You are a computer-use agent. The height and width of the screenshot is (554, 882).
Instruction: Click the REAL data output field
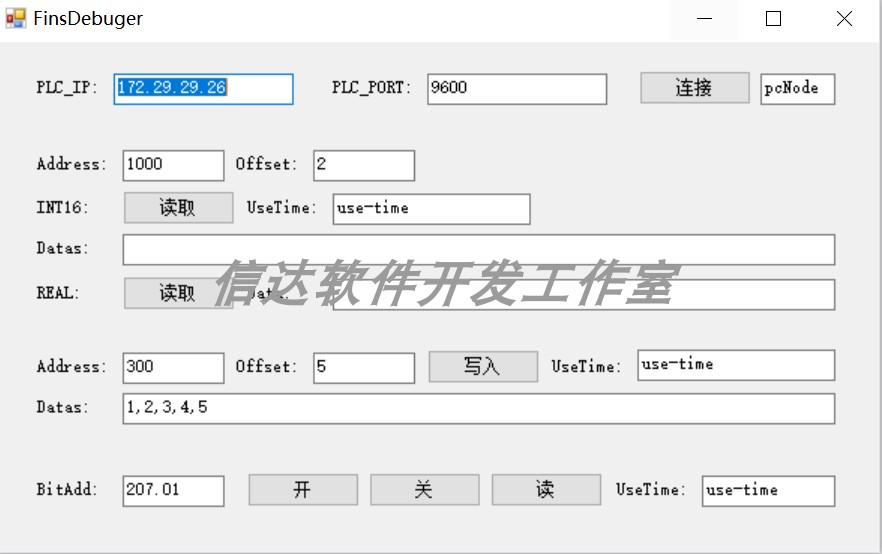pos(584,295)
